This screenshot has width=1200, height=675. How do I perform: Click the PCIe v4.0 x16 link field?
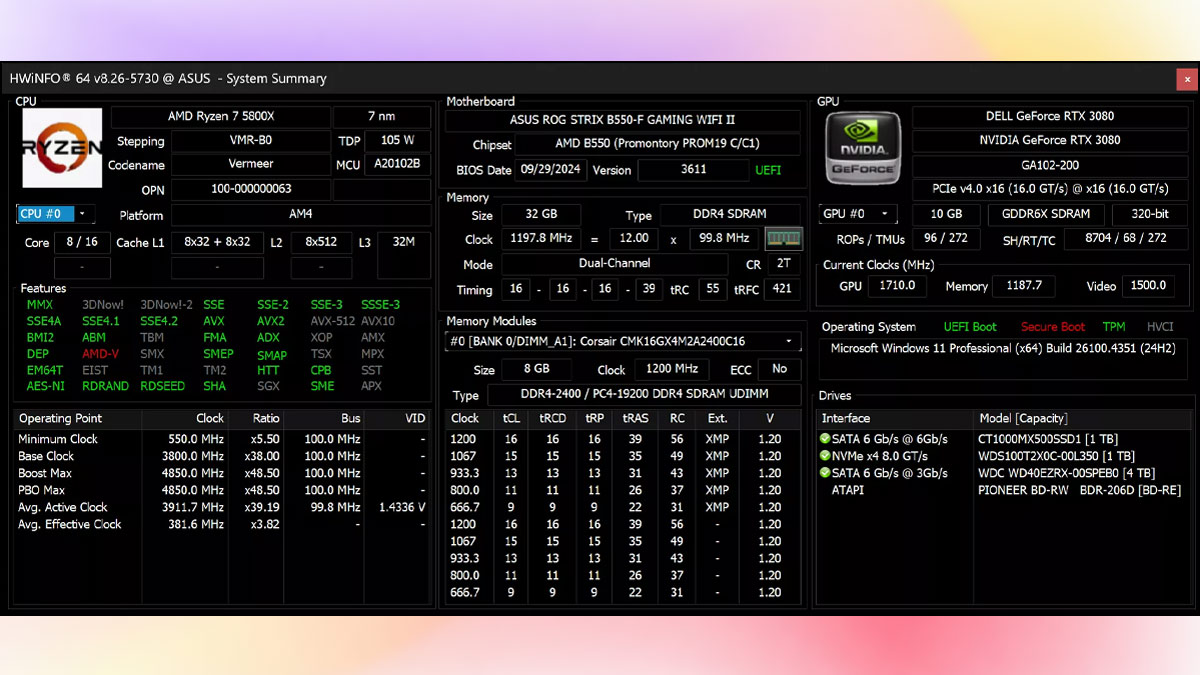[1049, 189]
